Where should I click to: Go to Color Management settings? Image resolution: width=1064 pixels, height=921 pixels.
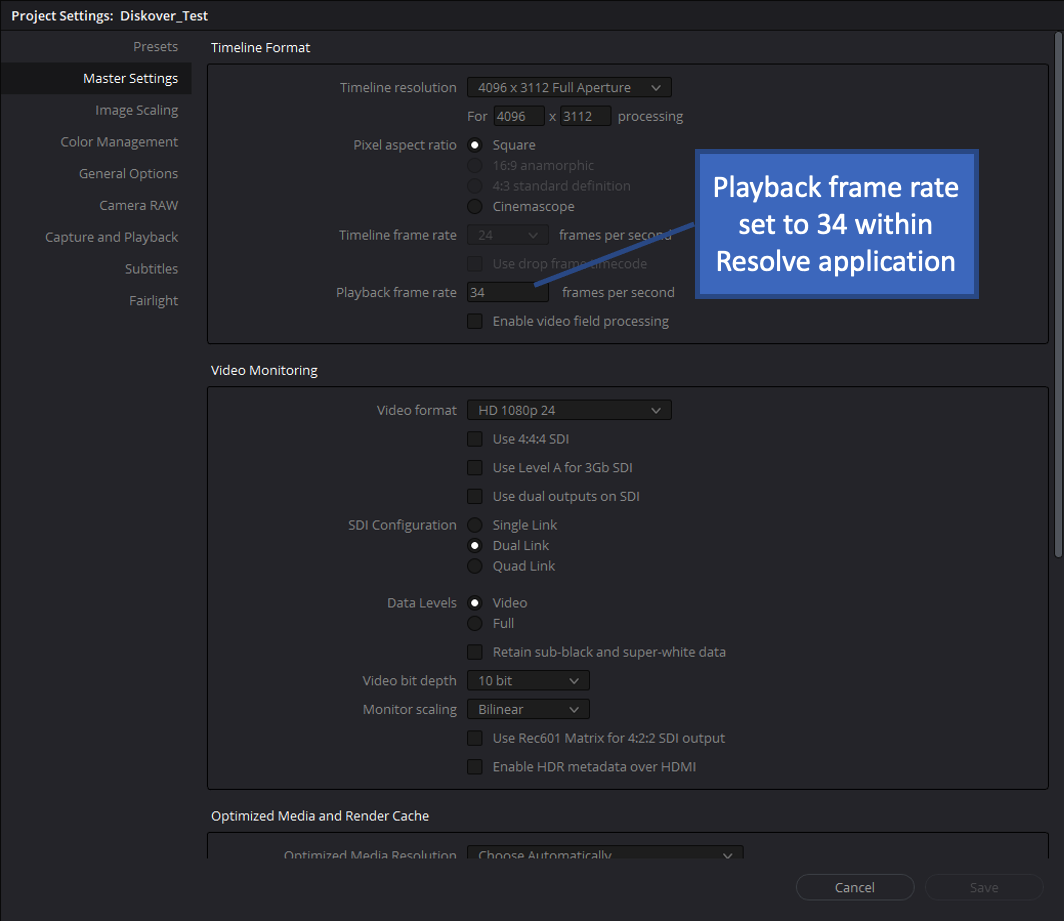(119, 142)
